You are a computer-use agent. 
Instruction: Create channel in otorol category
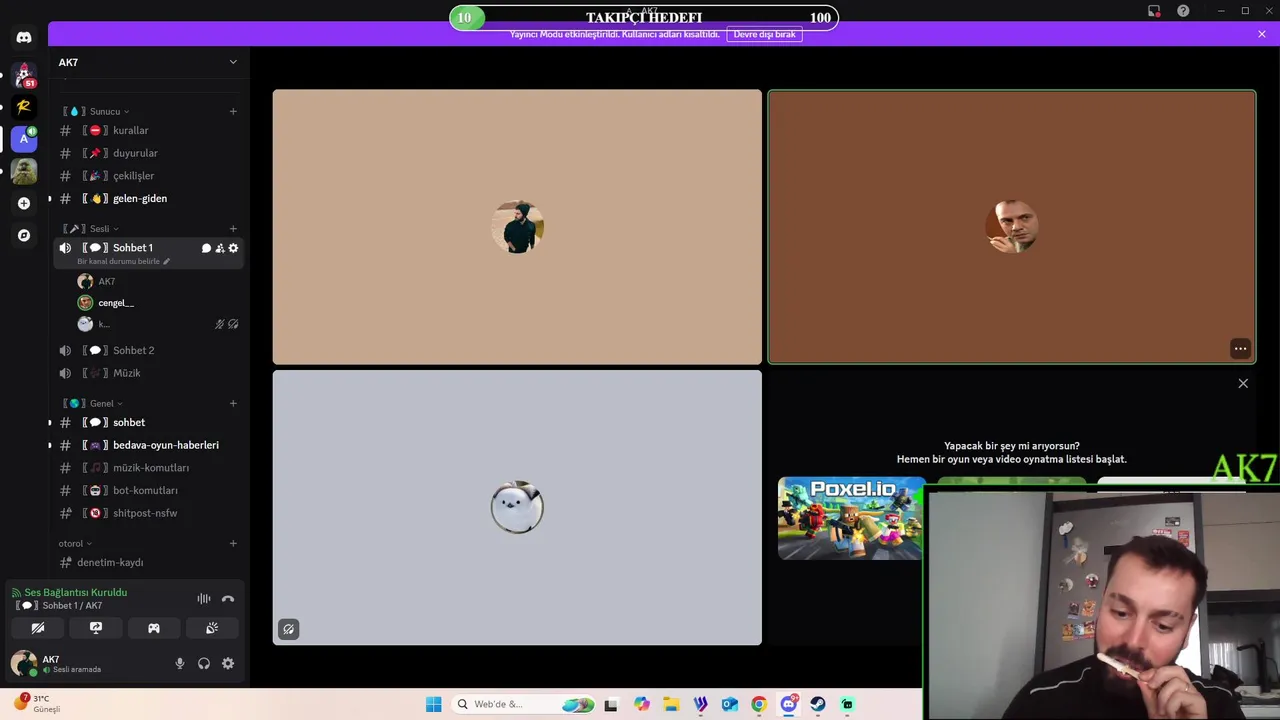(x=233, y=543)
